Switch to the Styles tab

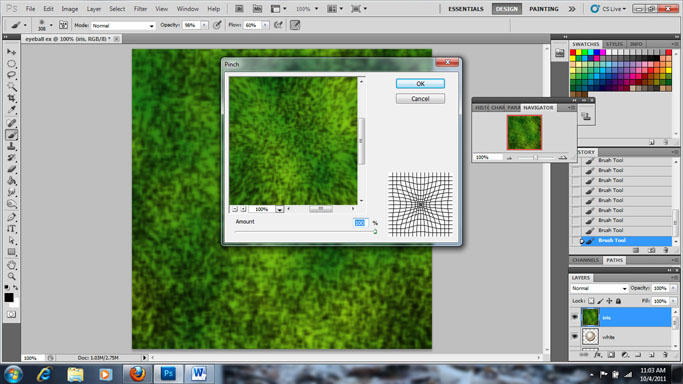click(614, 44)
